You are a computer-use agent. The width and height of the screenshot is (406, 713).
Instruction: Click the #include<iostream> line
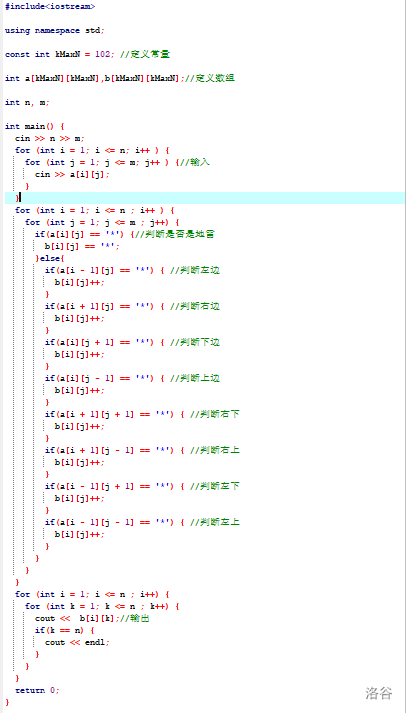click(50, 7)
